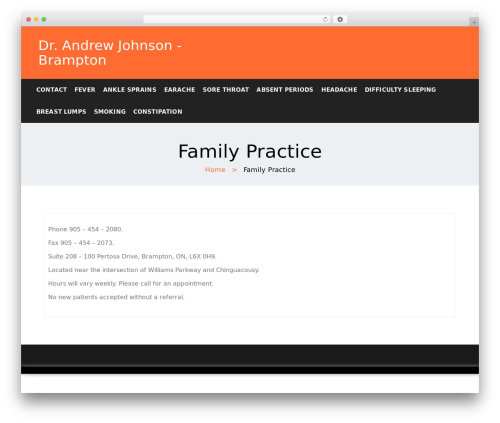Go to Difficulty Sleeping page
The width and height of the screenshot is (500, 423).
click(x=400, y=90)
